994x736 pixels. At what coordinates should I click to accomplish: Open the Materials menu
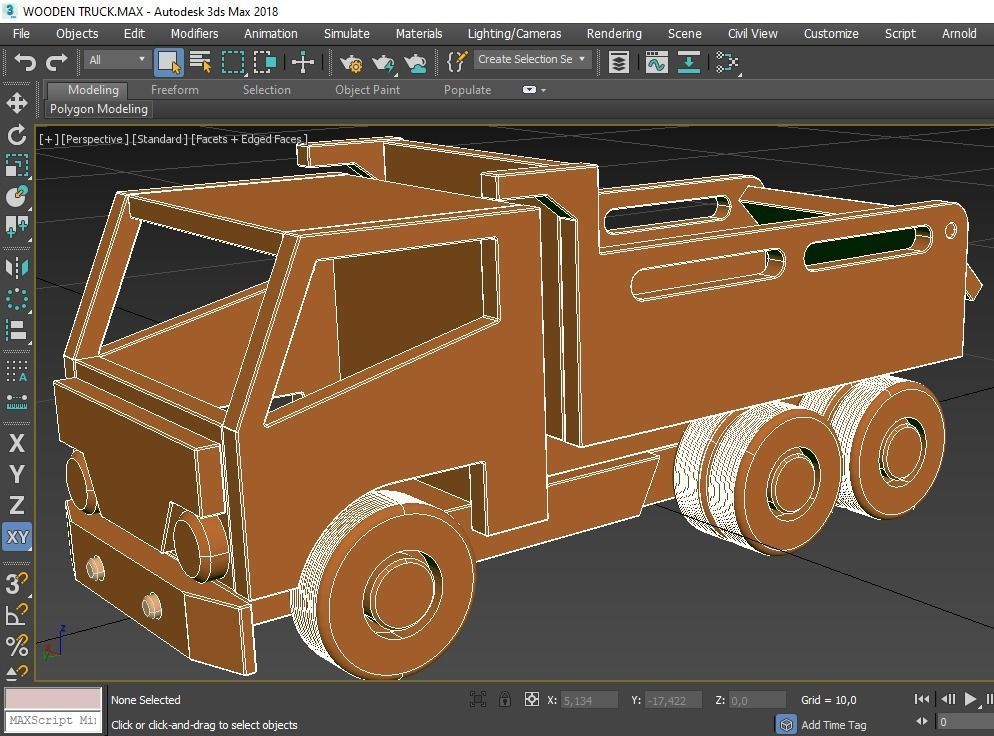click(x=418, y=34)
